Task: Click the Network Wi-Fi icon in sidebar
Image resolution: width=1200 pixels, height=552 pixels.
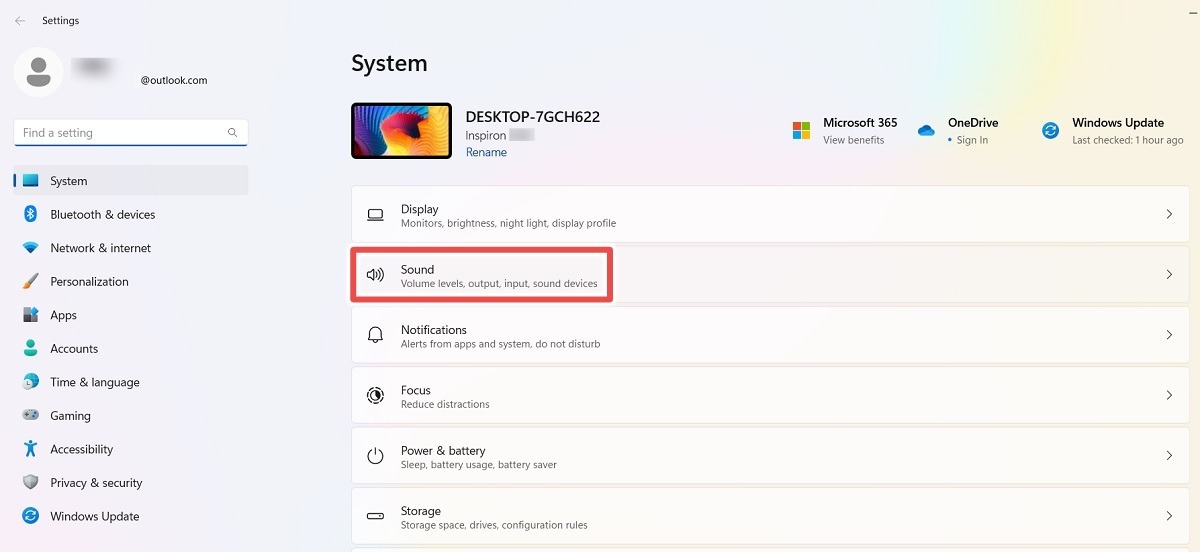Action: (x=30, y=248)
